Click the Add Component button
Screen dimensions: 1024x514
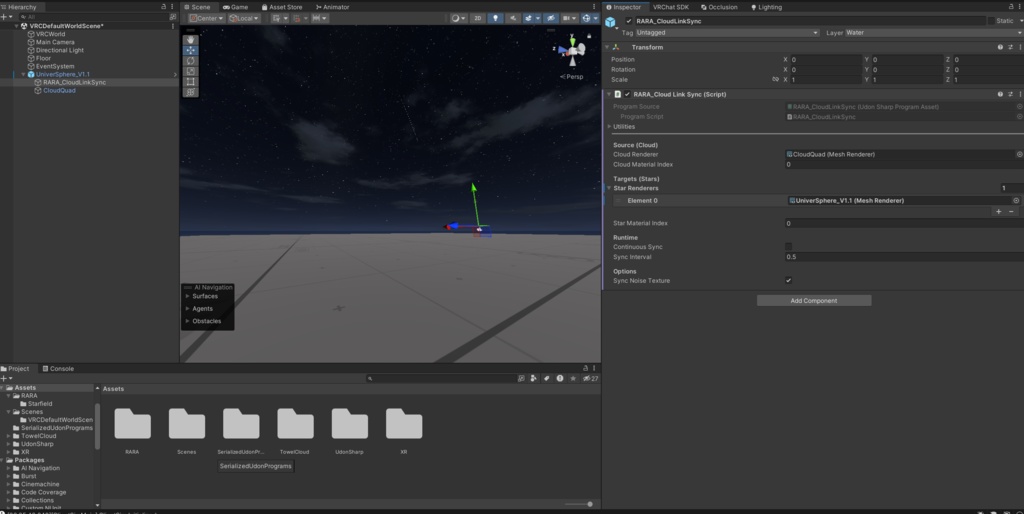click(814, 300)
